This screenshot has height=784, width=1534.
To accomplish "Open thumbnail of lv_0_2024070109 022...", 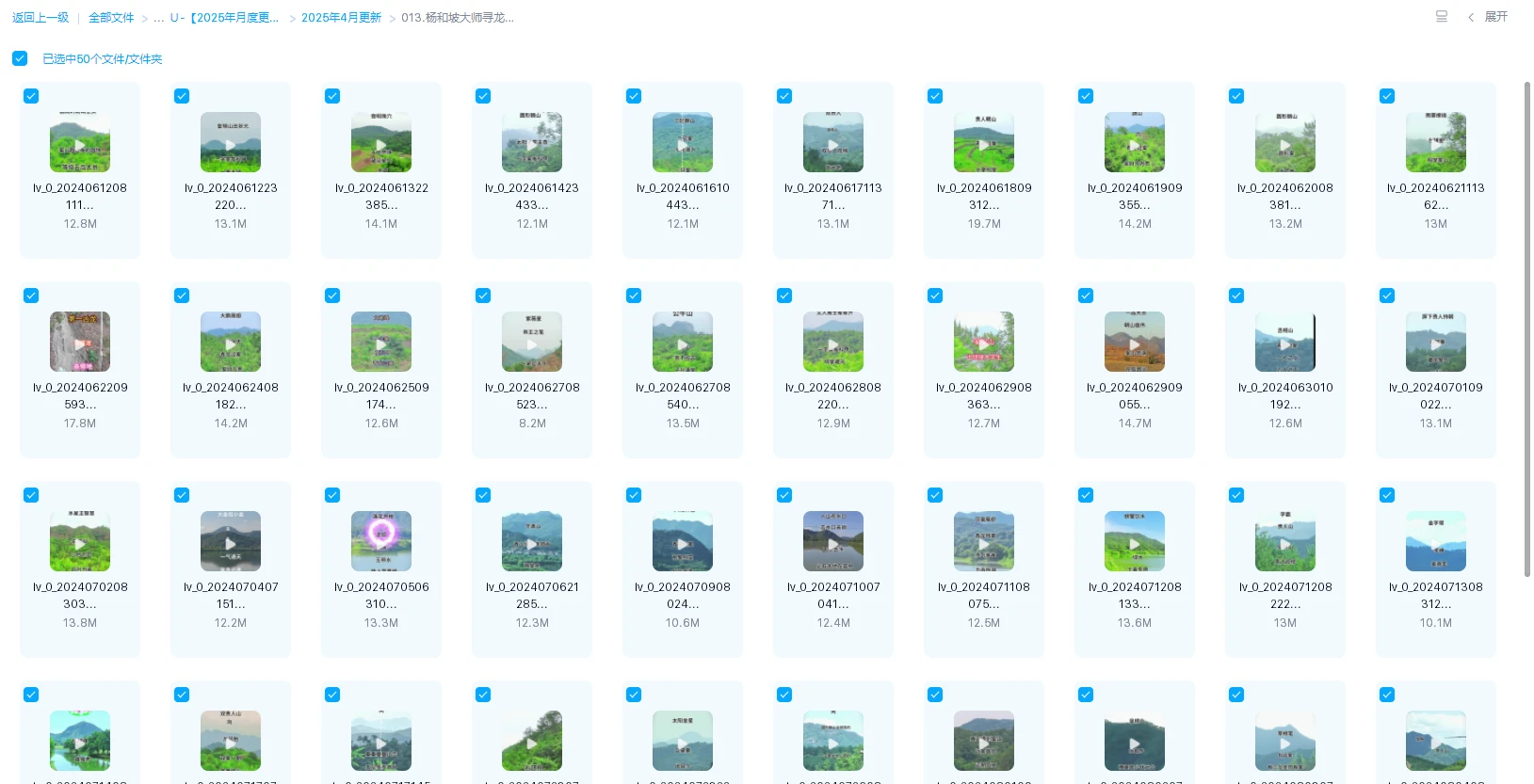I will click(x=1436, y=342).
